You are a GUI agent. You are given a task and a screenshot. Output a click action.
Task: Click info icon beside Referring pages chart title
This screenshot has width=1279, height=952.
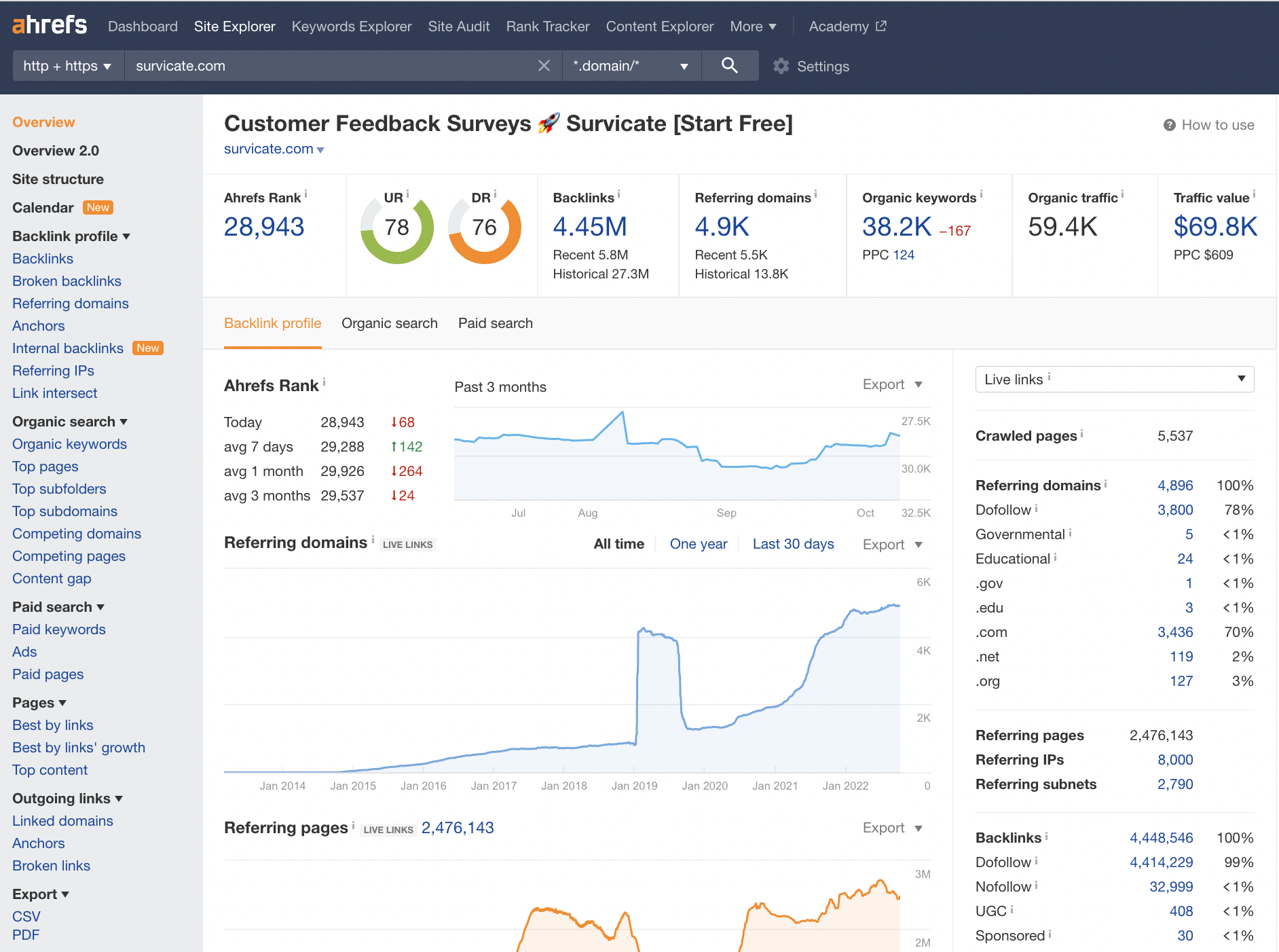[x=353, y=825]
